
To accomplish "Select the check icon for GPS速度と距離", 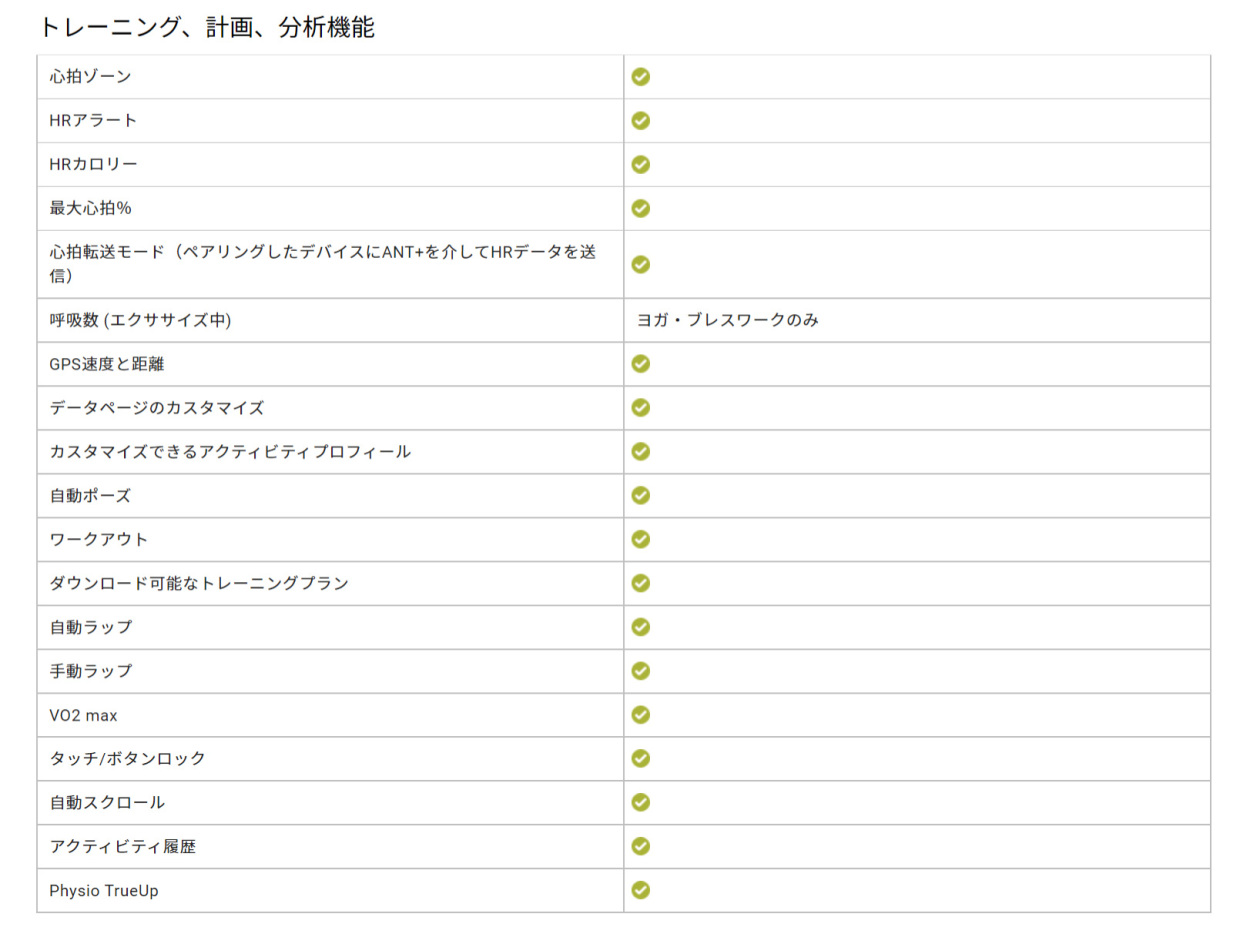I will [641, 364].
